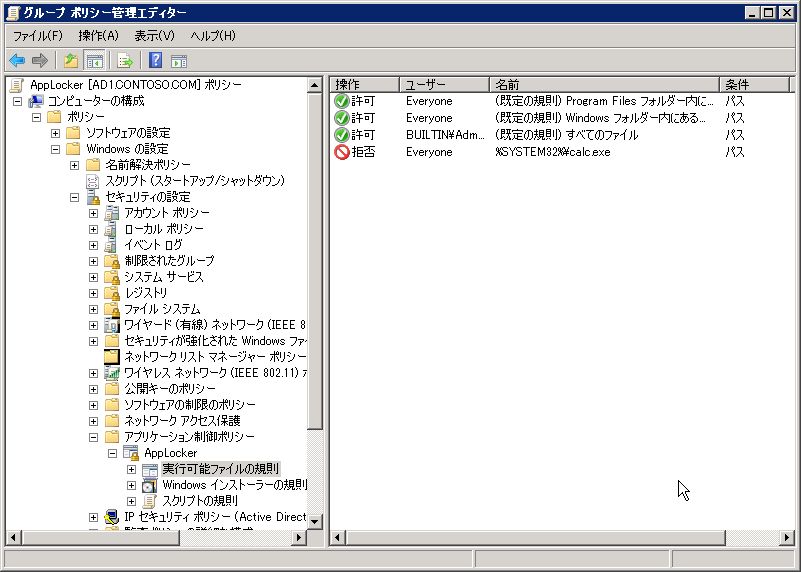Click the Back arrow toolbar icon
This screenshot has width=801, height=572.
pos(17,61)
